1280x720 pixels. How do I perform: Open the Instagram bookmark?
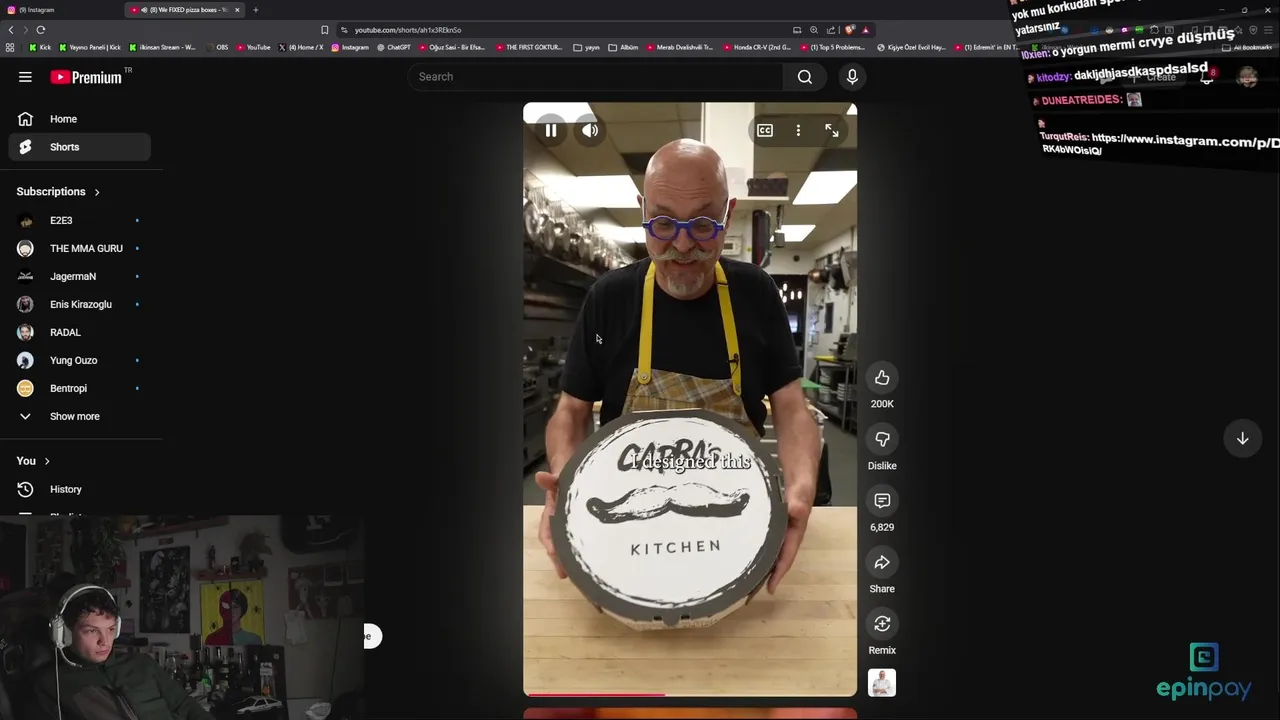(350, 47)
